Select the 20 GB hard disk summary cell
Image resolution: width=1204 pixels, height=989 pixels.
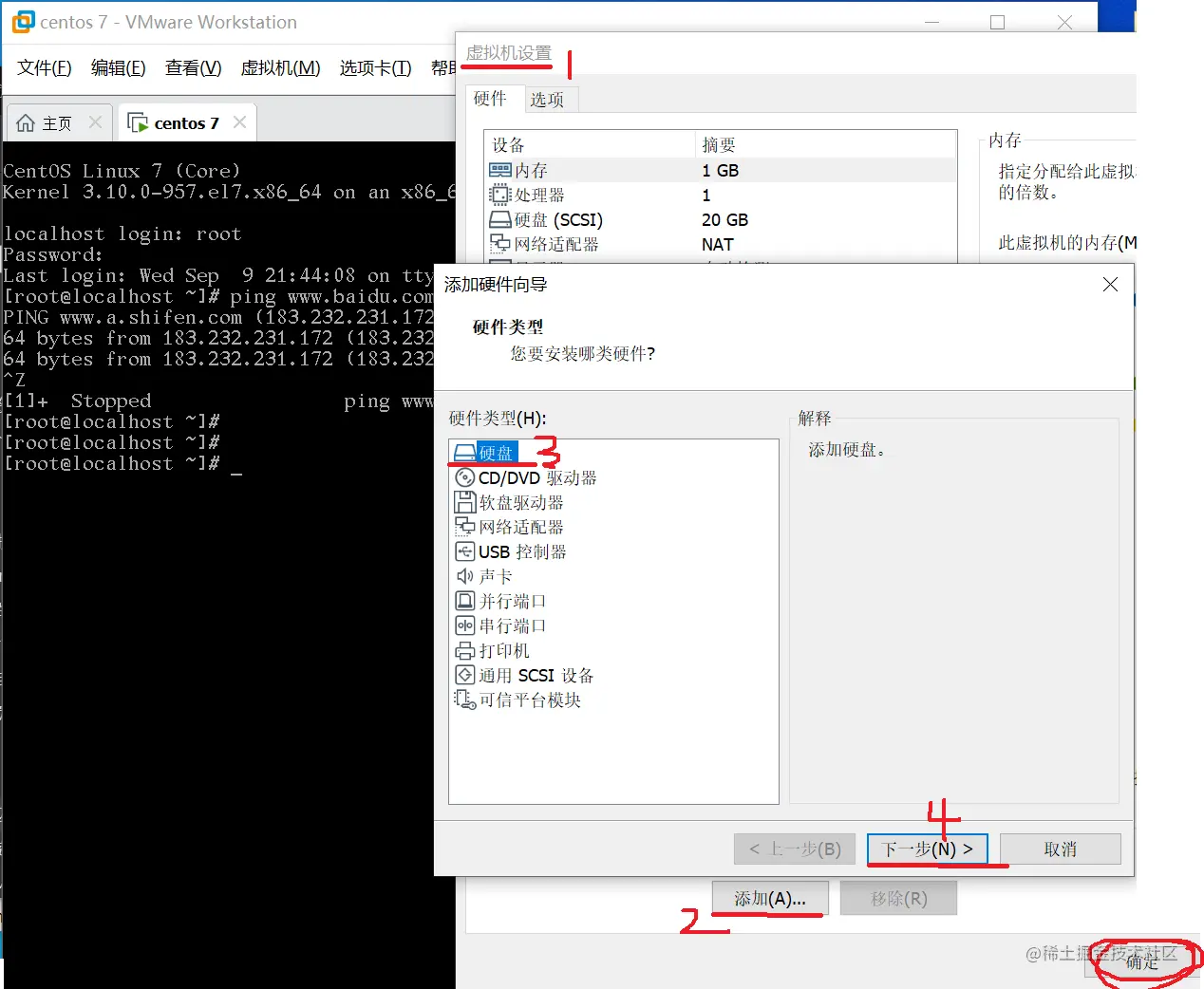[x=725, y=219]
